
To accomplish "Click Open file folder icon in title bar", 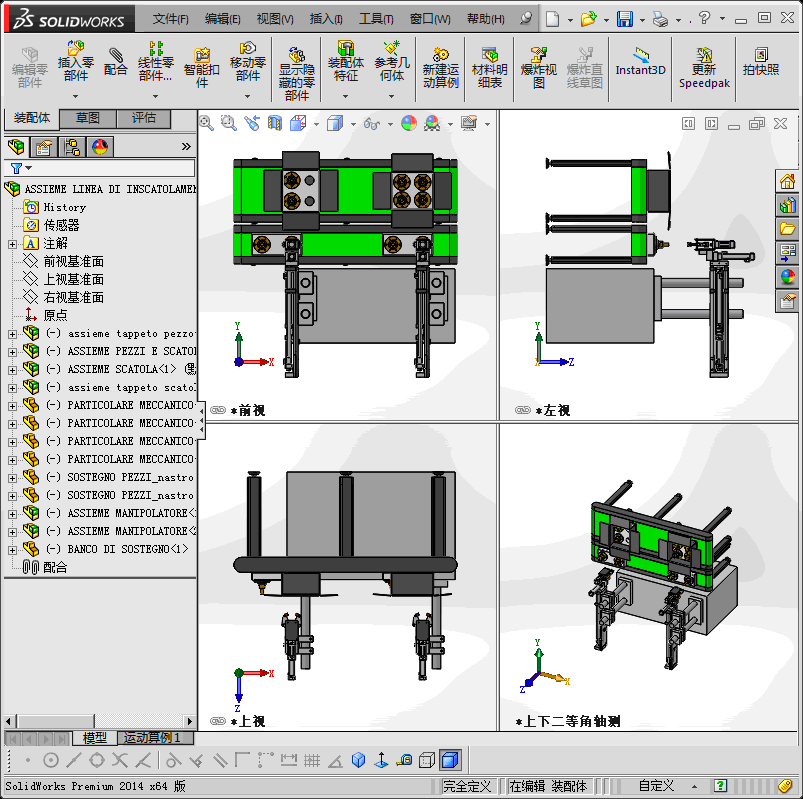I will 588,19.
